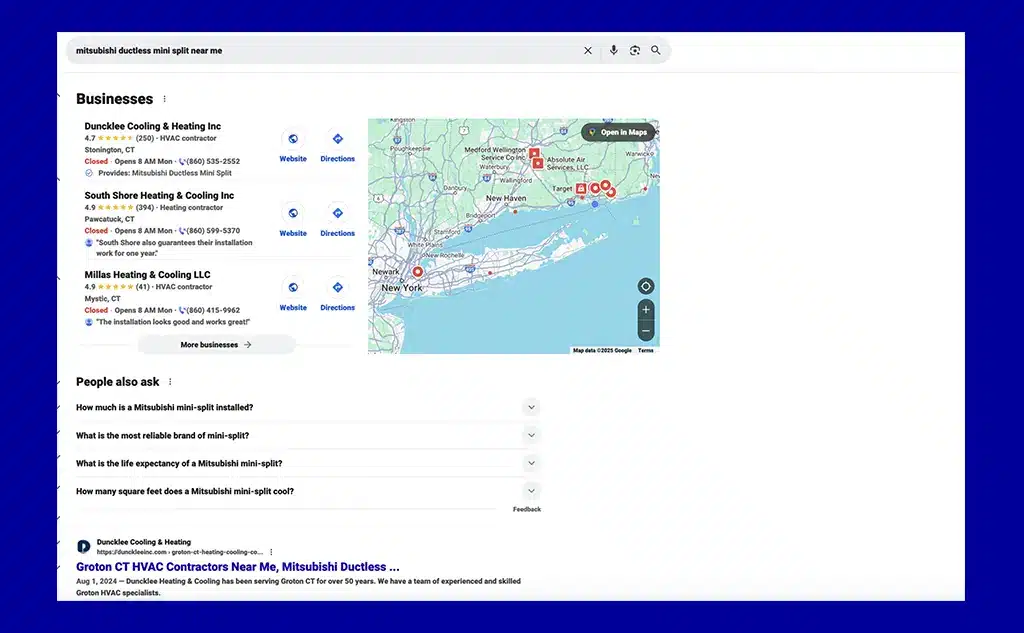
Task: Click the South Shore installation guarantee review snippet
Action: pyautogui.click(x=174, y=248)
